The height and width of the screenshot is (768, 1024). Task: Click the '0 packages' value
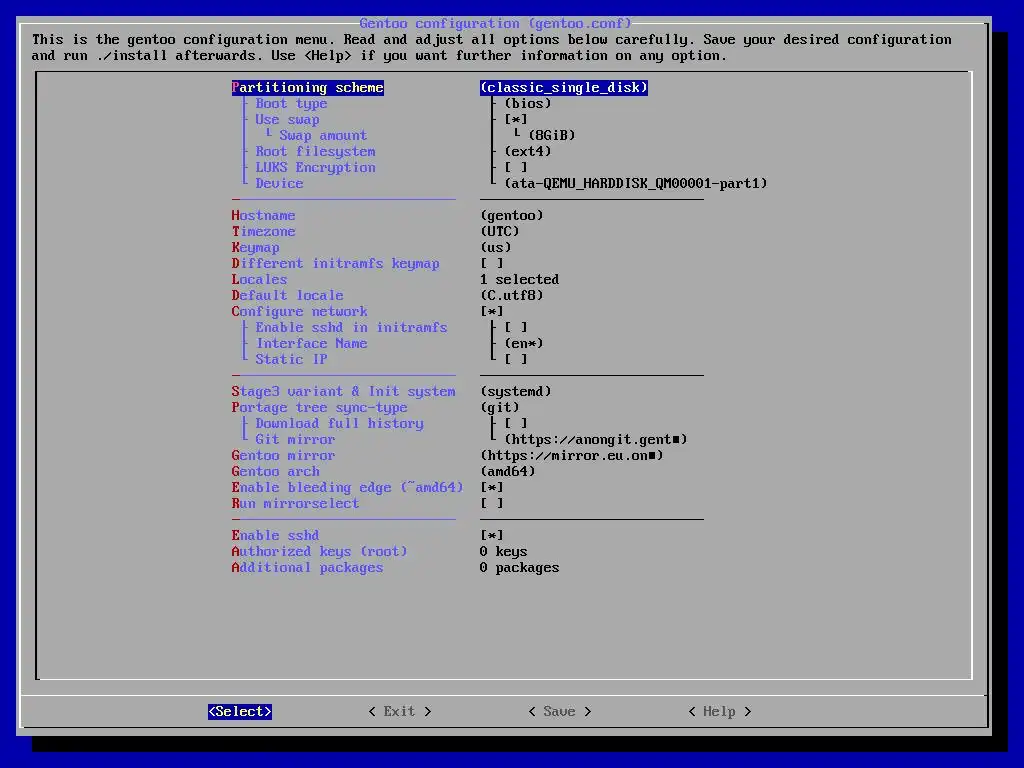(x=520, y=568)
